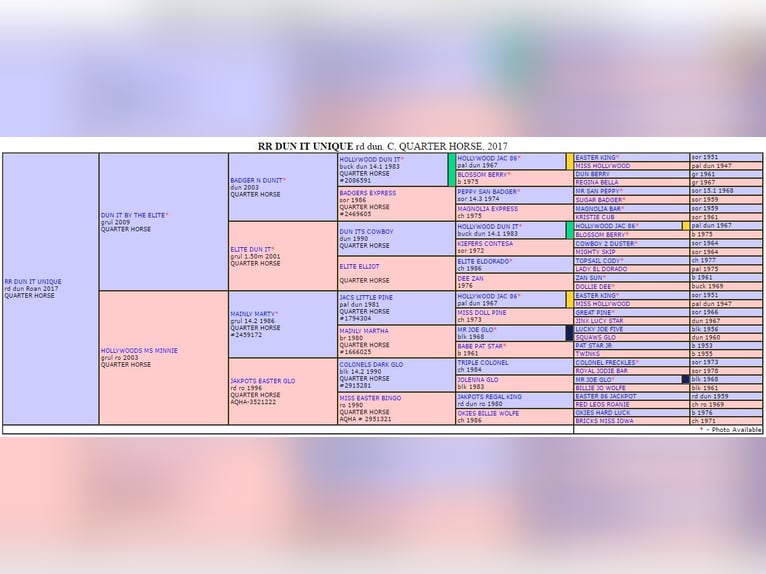Open DUN ITS COWBOY horse page
The width and height of the screenshot is (766, 574).
(365, 231)
